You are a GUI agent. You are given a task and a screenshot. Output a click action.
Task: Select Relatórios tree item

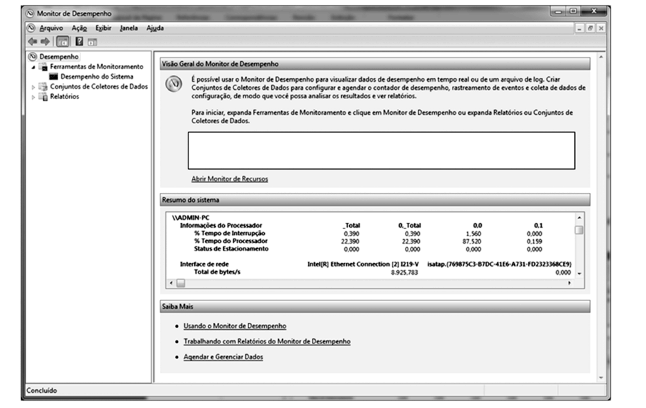[x=64, y=96]
